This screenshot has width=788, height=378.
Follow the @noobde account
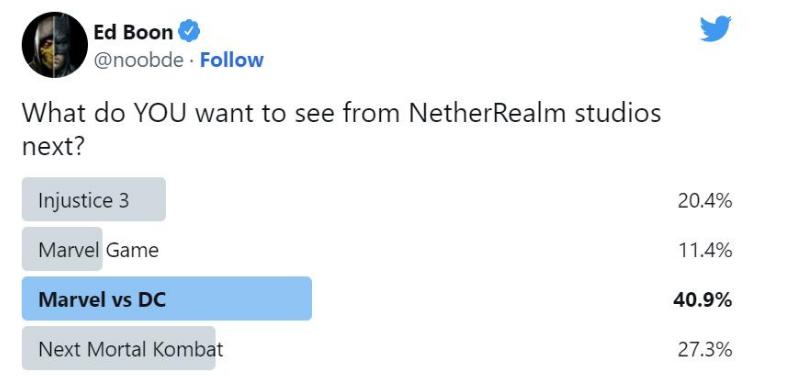click(x=231, y=60)
